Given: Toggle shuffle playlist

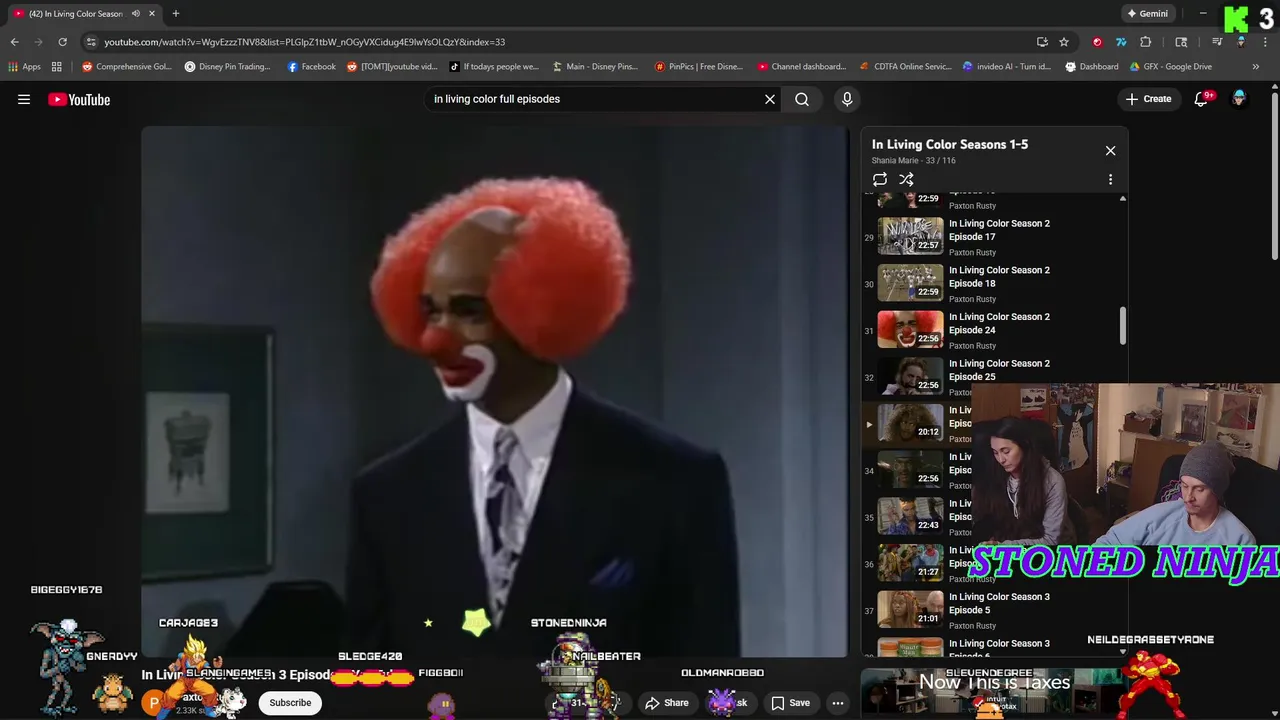Looking at the screenshot, I should [x=906, y=180].
